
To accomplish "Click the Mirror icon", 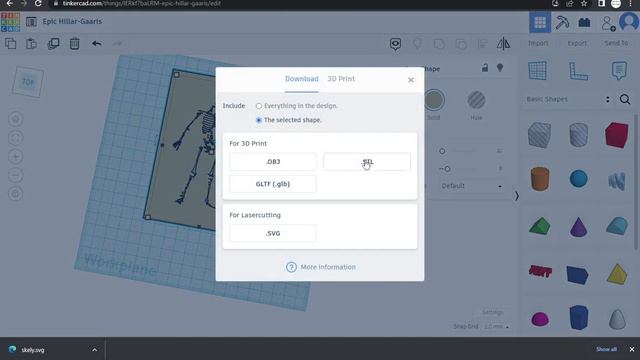I will click(x=503, y=43).
